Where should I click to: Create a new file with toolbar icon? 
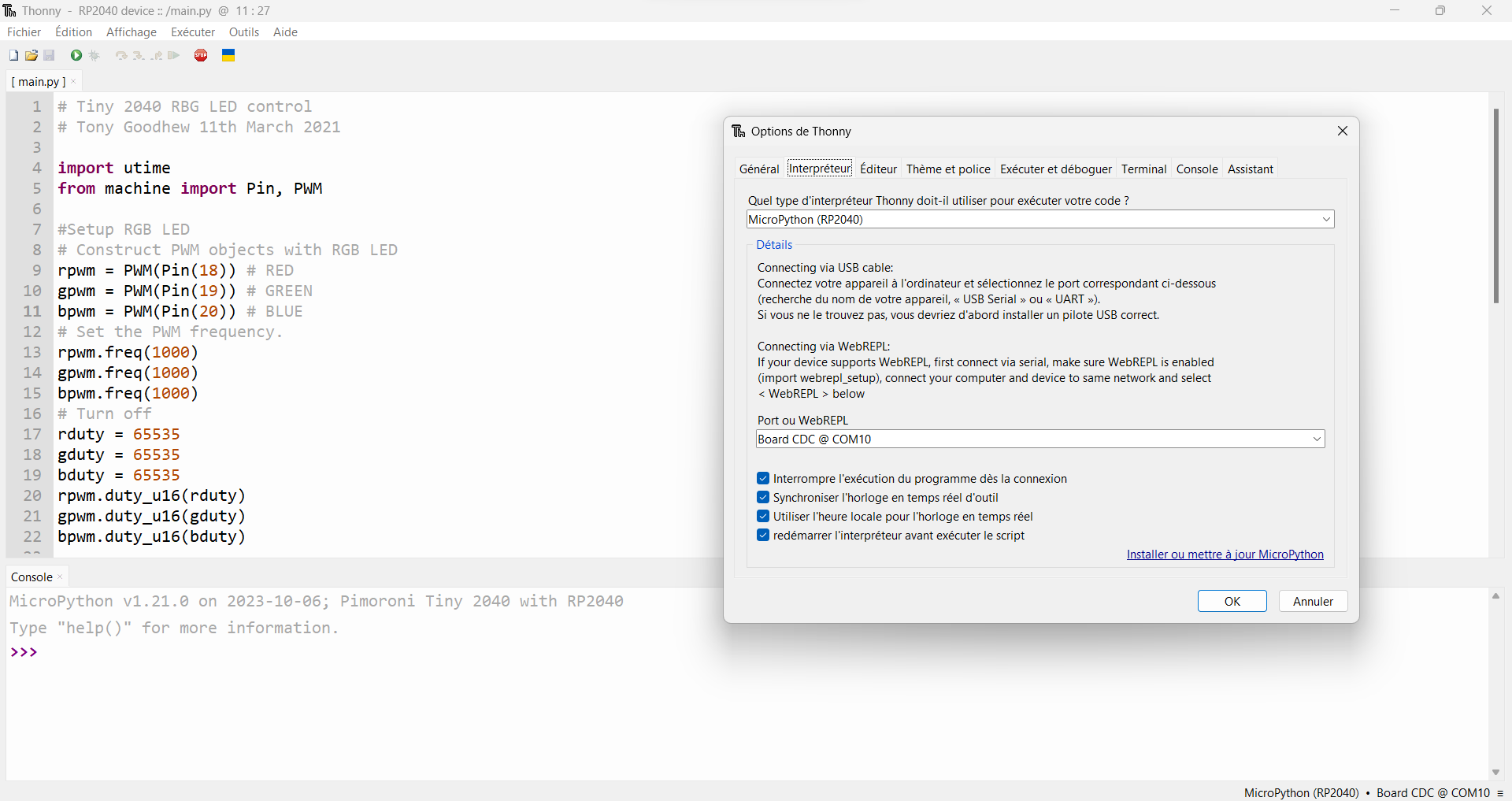click(13, 55)
